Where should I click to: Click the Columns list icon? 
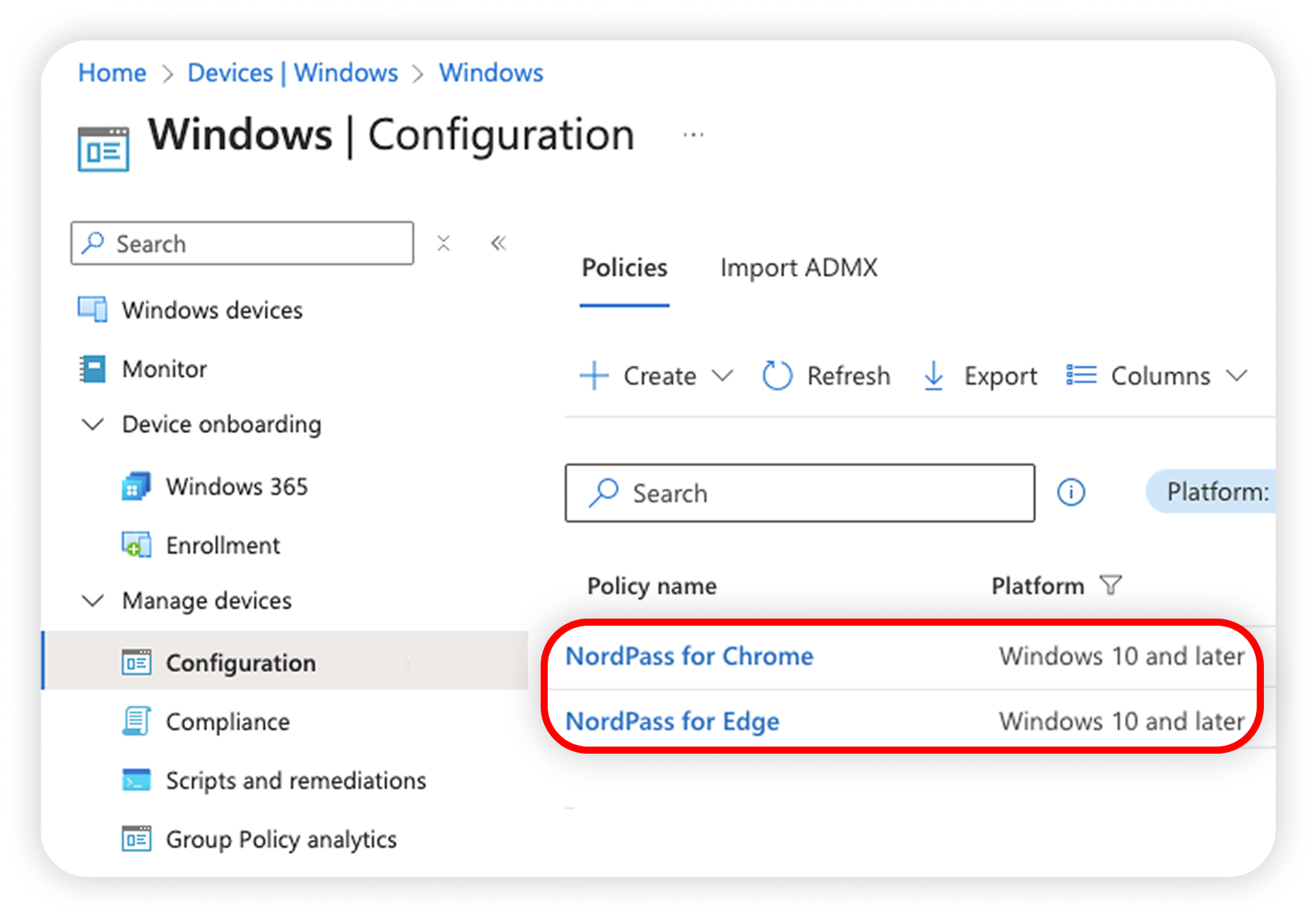[x=1081, y=374]
